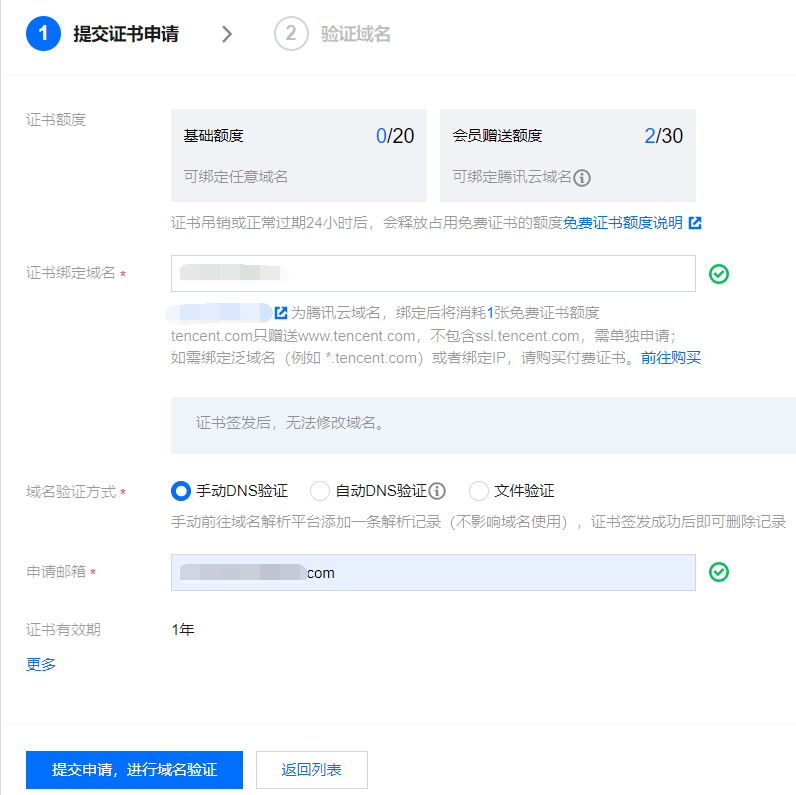Viewport: 796px width, 795px height.
Task: Click info icon next to 可绑定腾讯云域名
Action: click(x=582, y=178)
